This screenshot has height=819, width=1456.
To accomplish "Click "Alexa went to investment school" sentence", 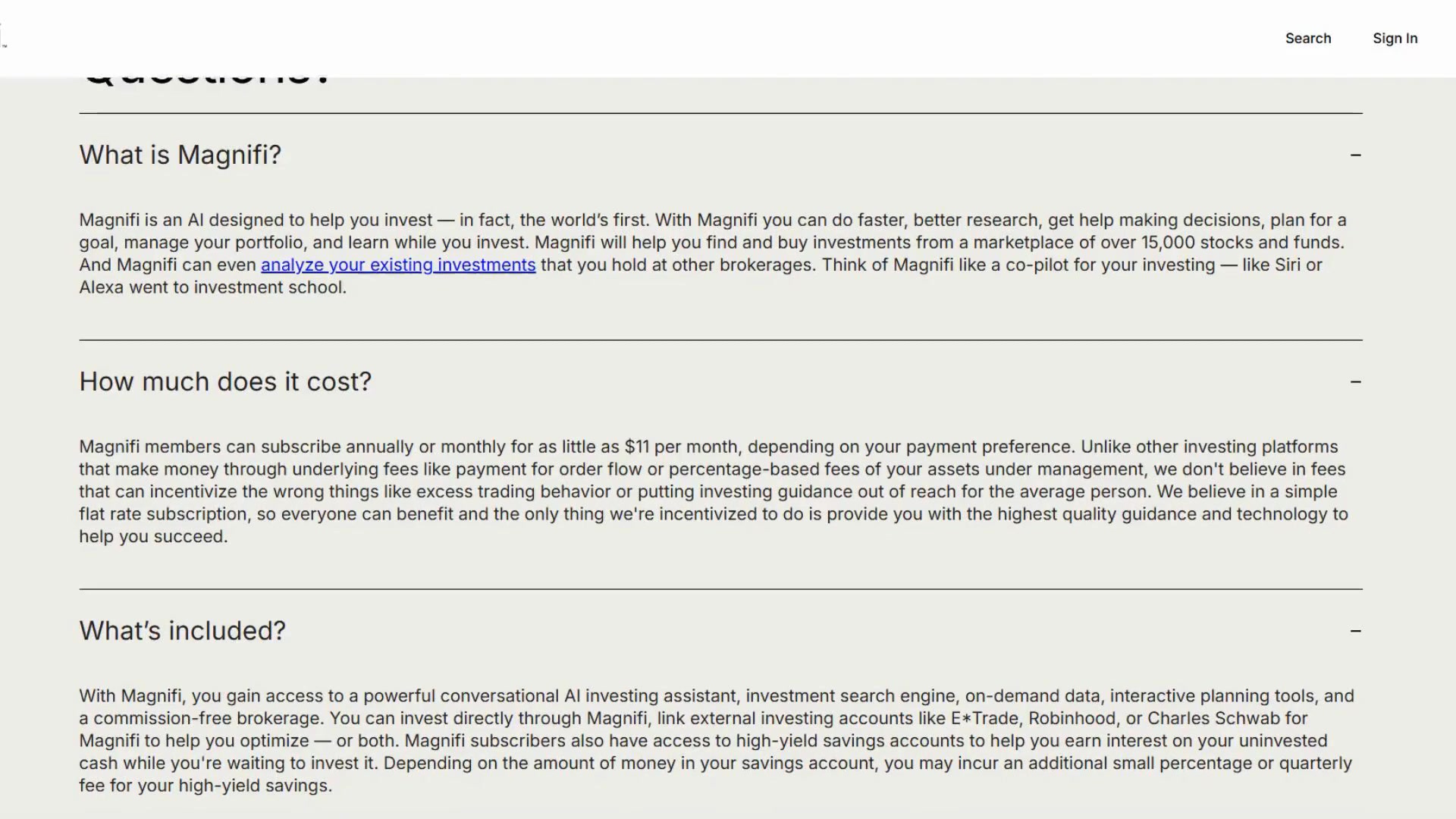I will click(x=212, y=287).
